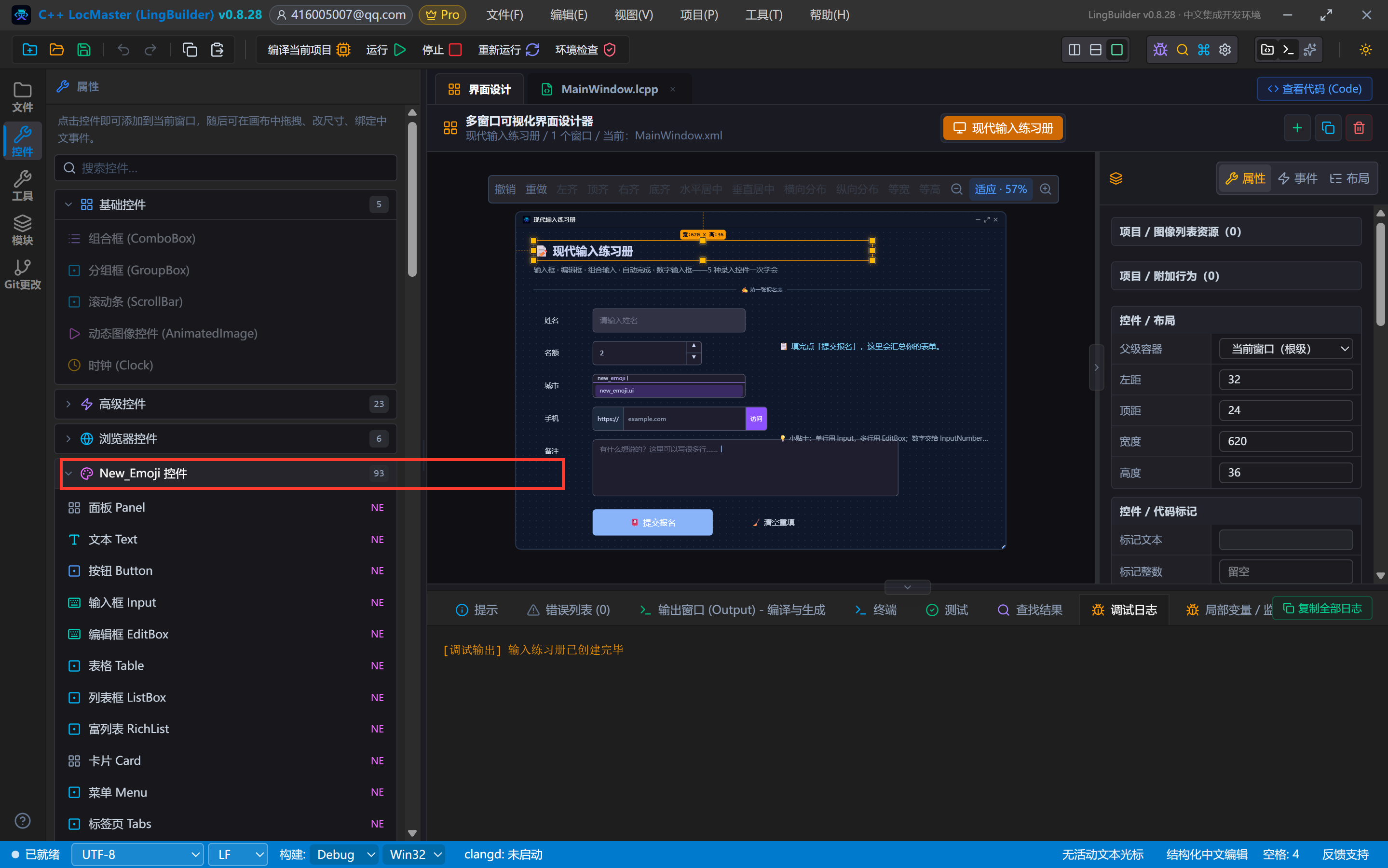Image resolution: width=1388 pixels, height=868 pixels.
Task: Open the 模块 sidebar panel
Action: [22, 230]
